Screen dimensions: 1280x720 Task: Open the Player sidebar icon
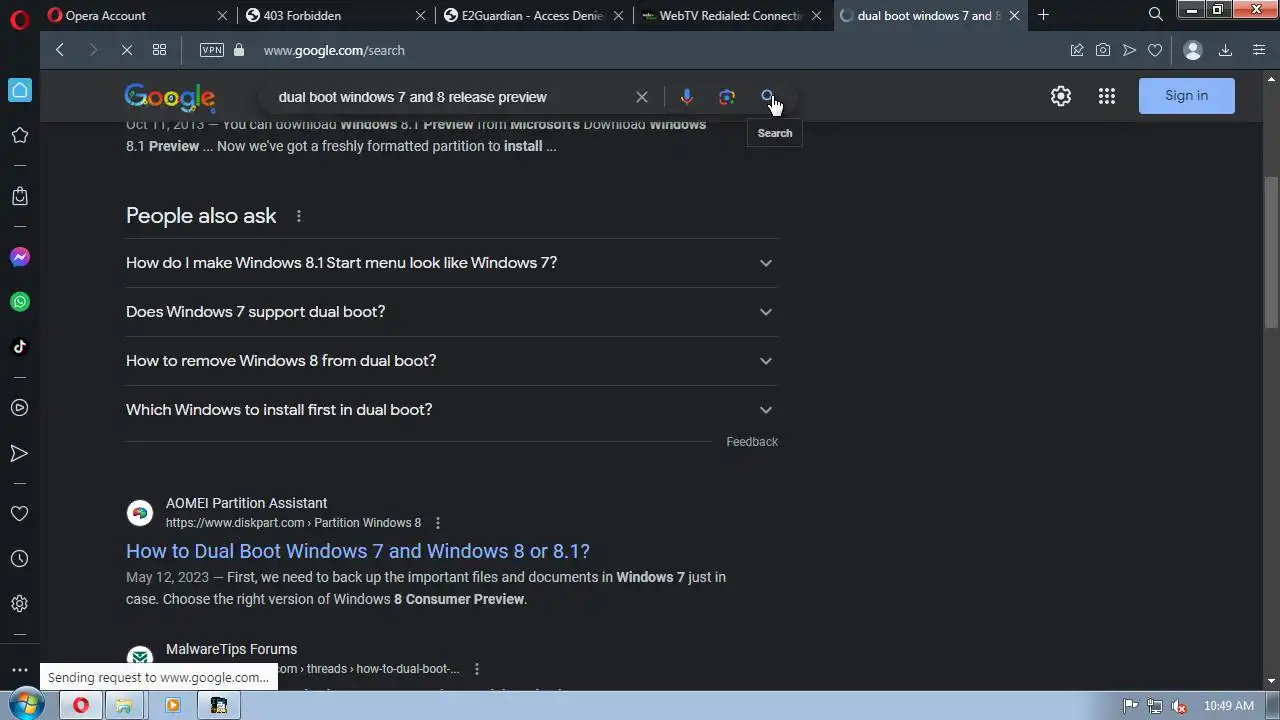click(20, 408)
